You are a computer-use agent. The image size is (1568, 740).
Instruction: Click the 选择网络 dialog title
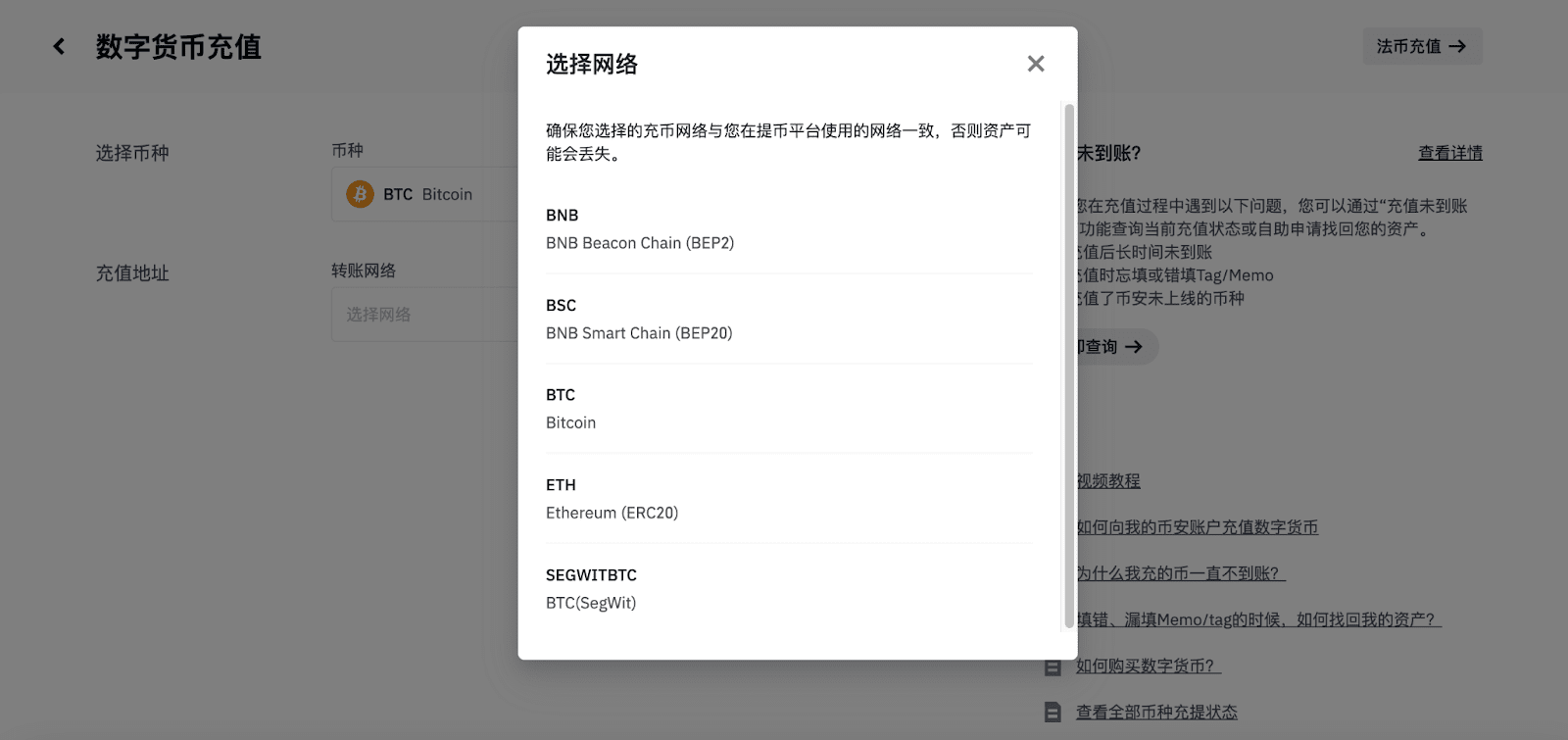592,65
